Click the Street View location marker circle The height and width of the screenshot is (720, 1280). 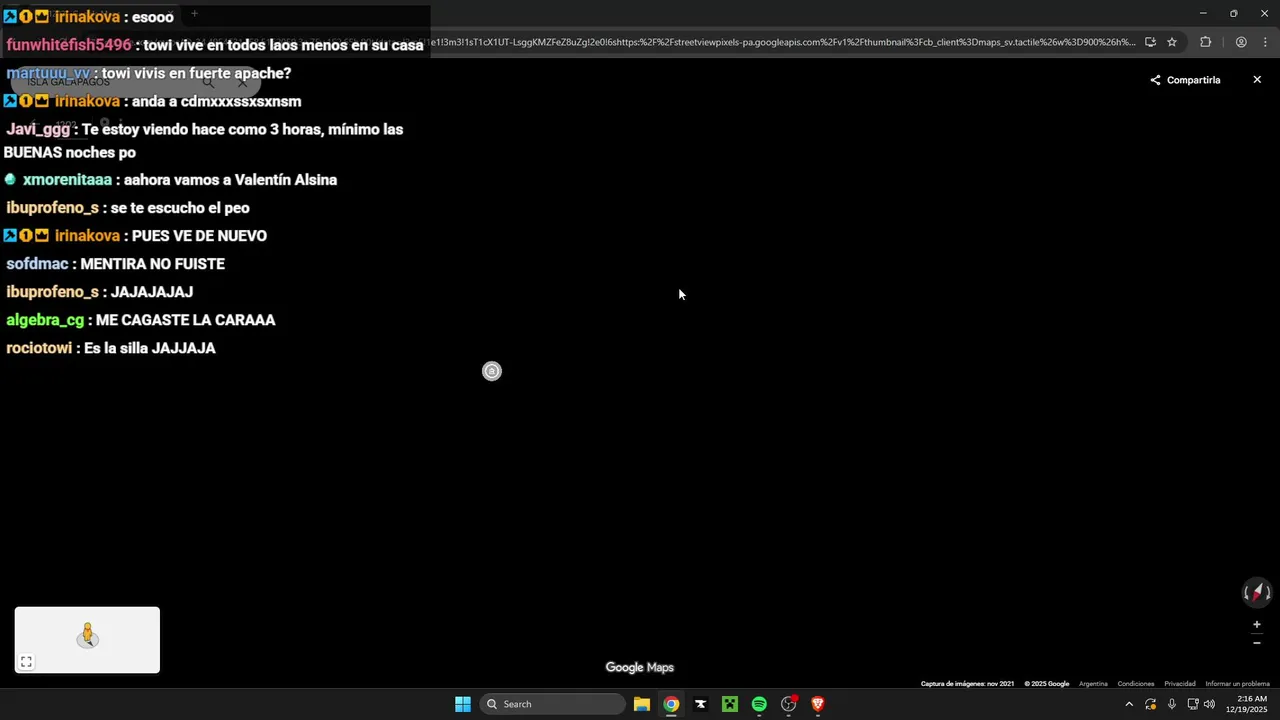491,371
